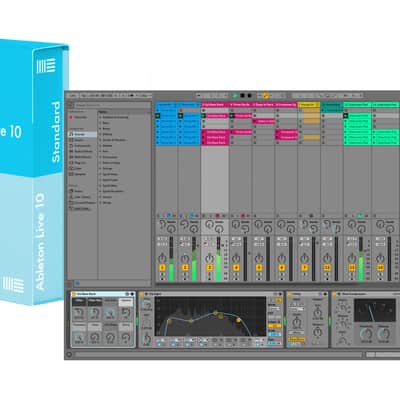Select the teal track's title header
The width and height of the screenshot is (400, 400).
point(332,105)
